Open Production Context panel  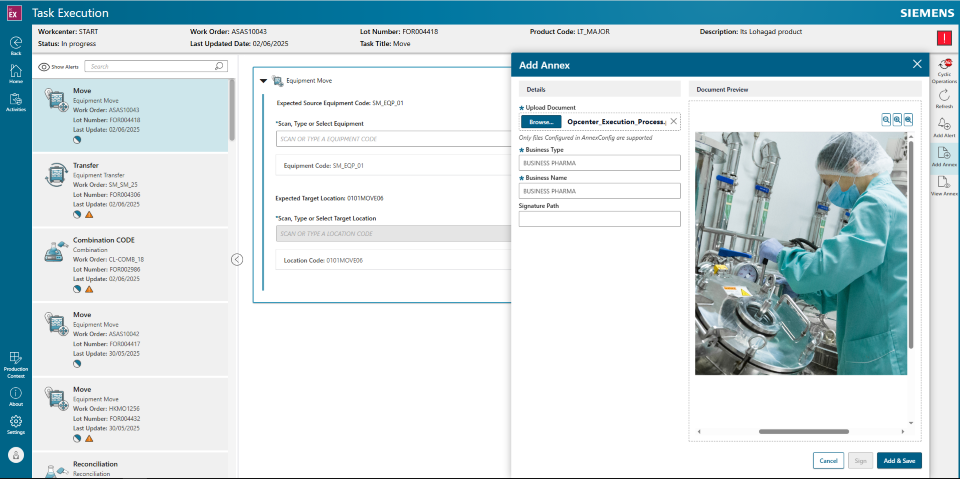(x=16, y=362)
